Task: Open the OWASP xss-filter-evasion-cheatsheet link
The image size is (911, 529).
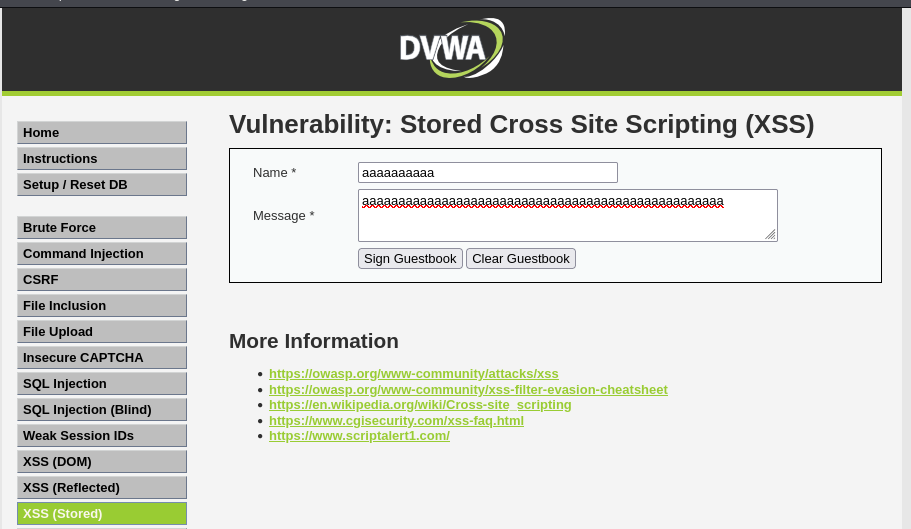Action: [468, 390]
